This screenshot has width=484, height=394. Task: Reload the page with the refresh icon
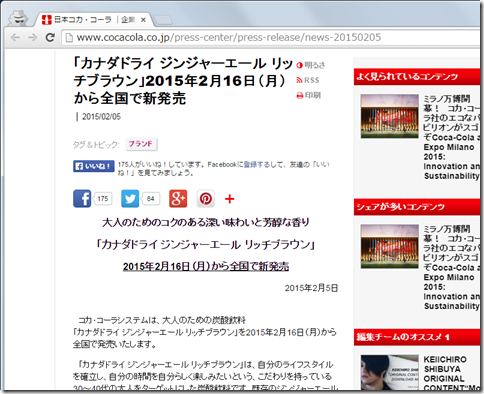tap(50, 37)
